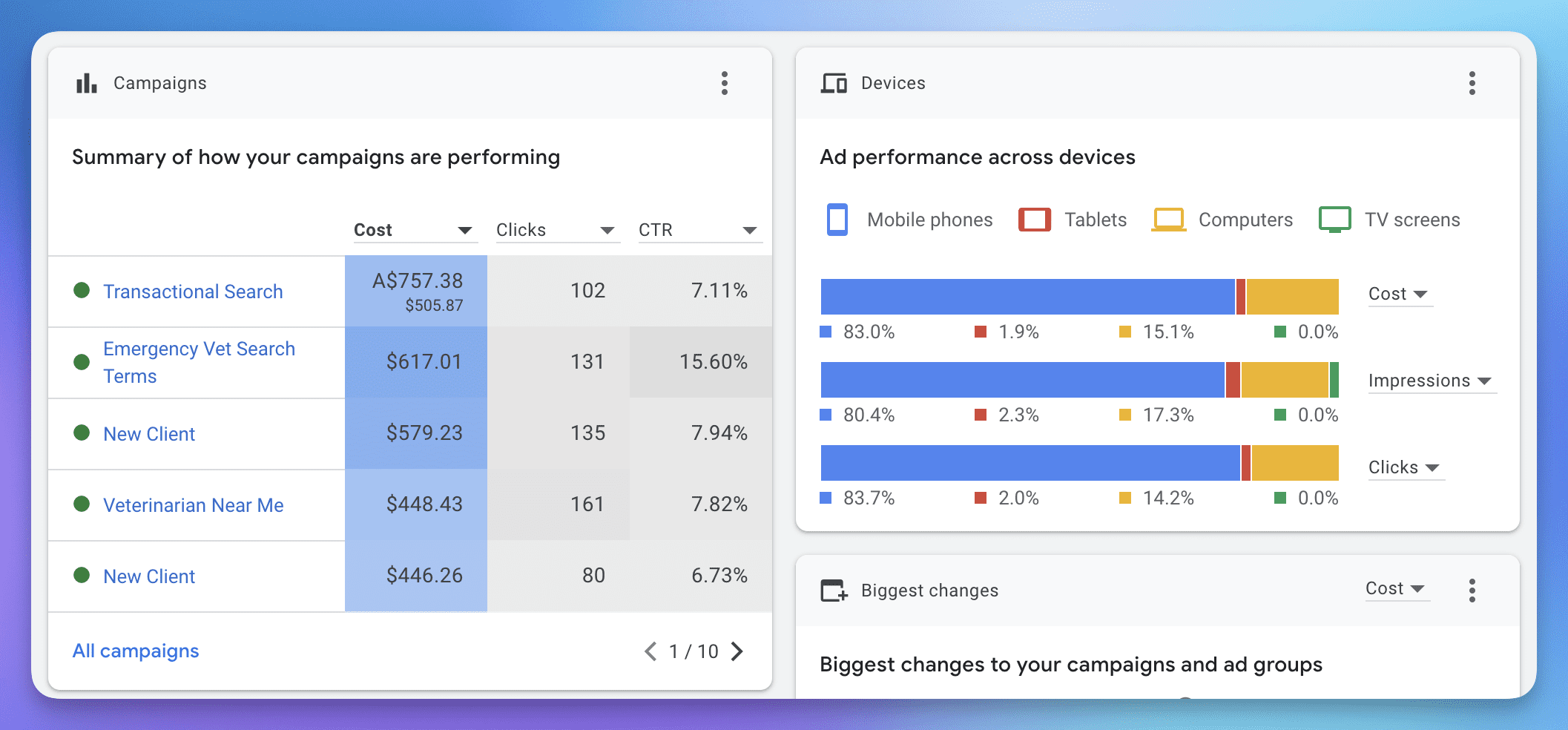The image size is (1568, 730).
Task: Open the Cost column dropdown in Campaigns
Action: [x=415, y=230]
